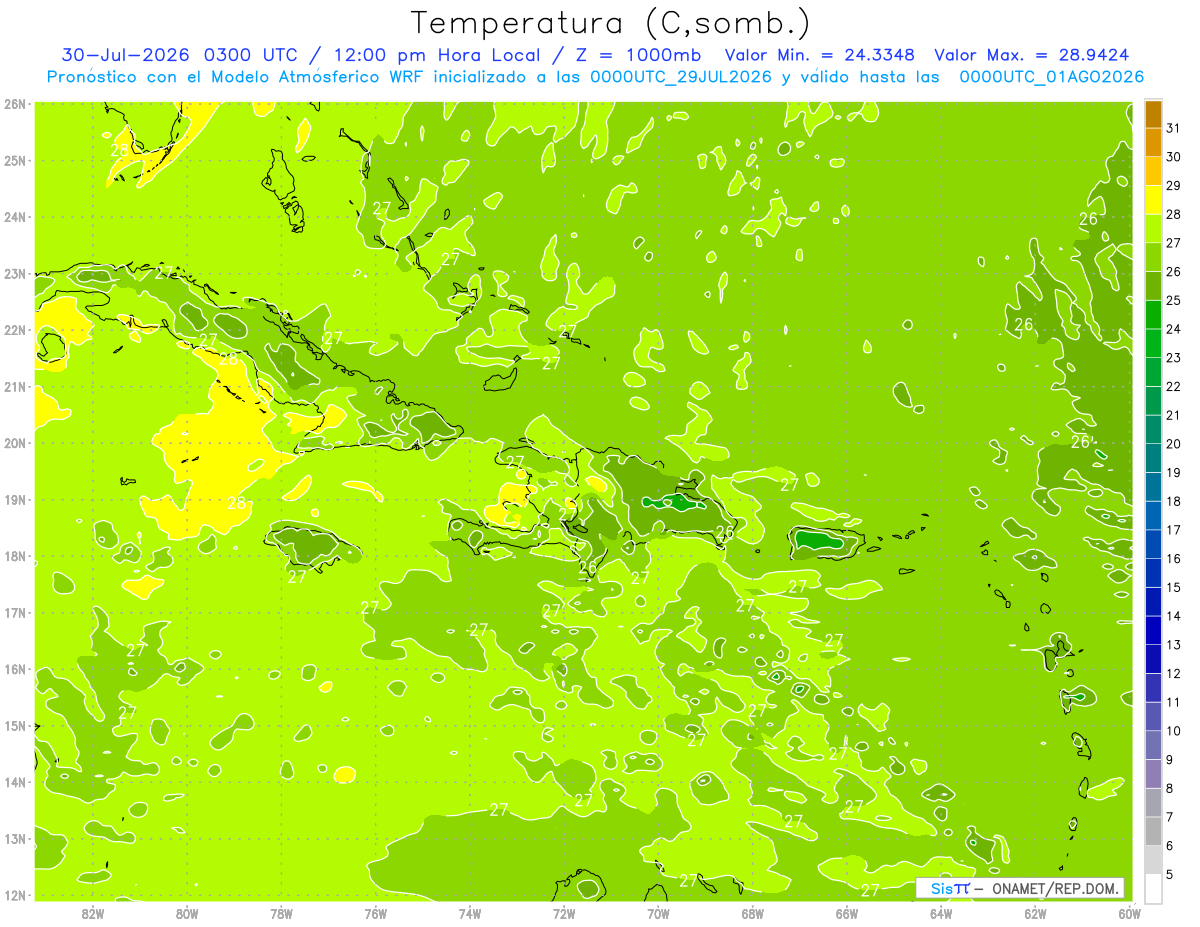Click the dark green 24–25 color bar swatch

pos(1153,314)
